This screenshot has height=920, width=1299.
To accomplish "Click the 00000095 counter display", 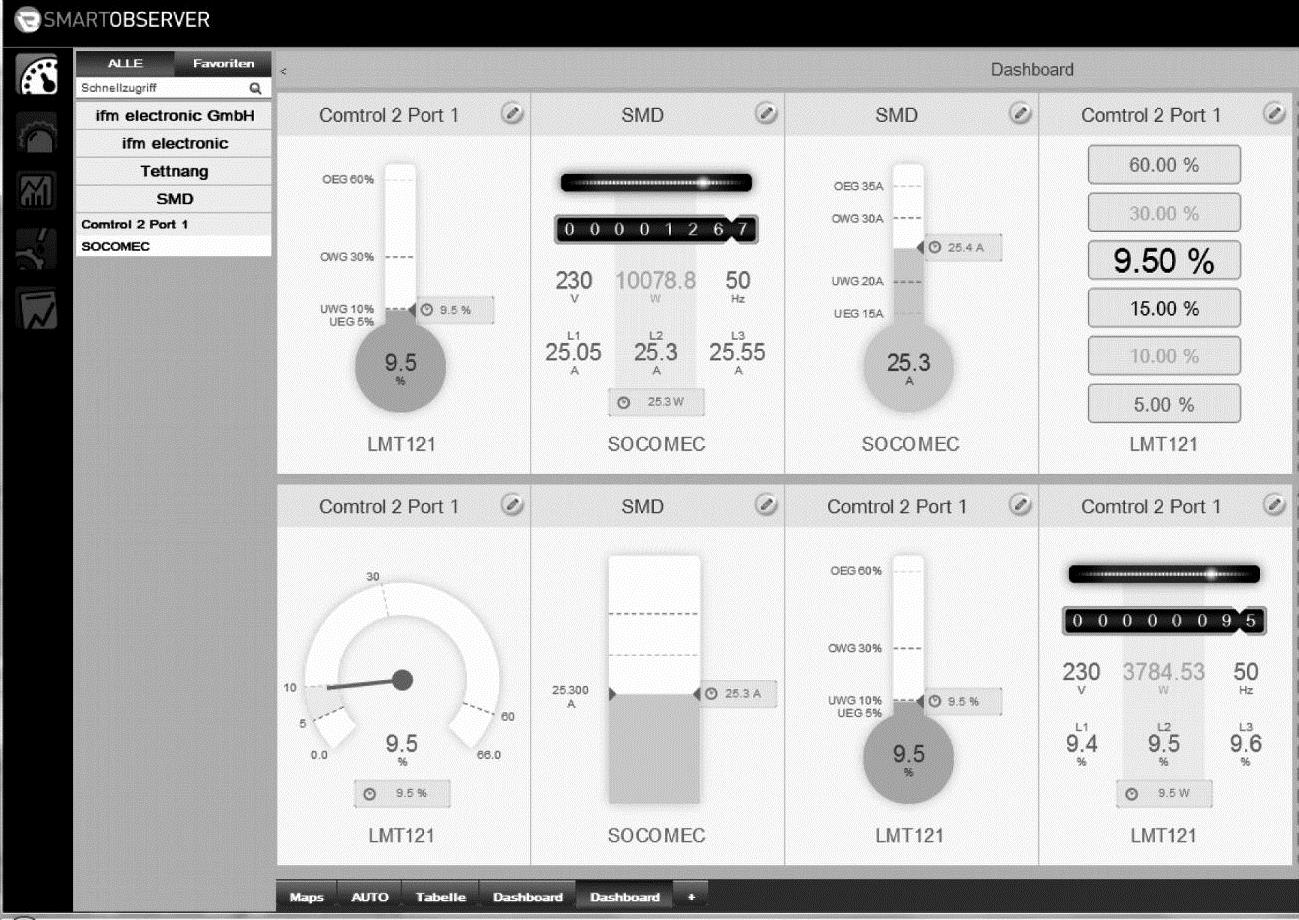I will point(1164,621).
